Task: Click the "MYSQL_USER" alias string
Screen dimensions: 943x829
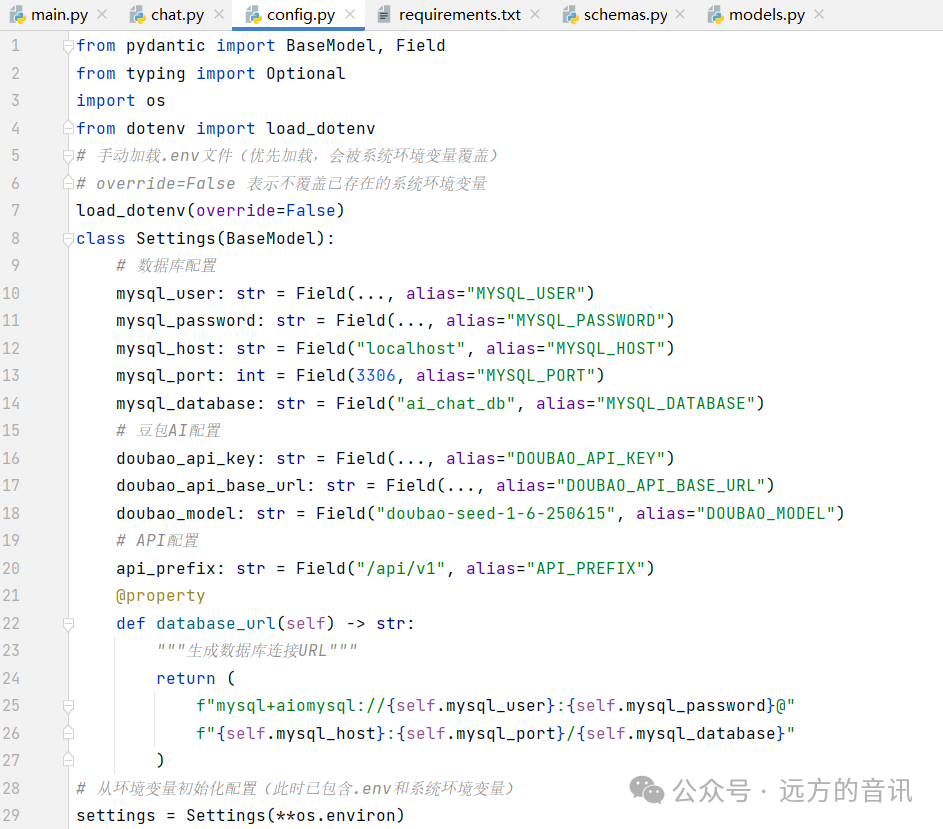Action: click(x=530, y=293)
